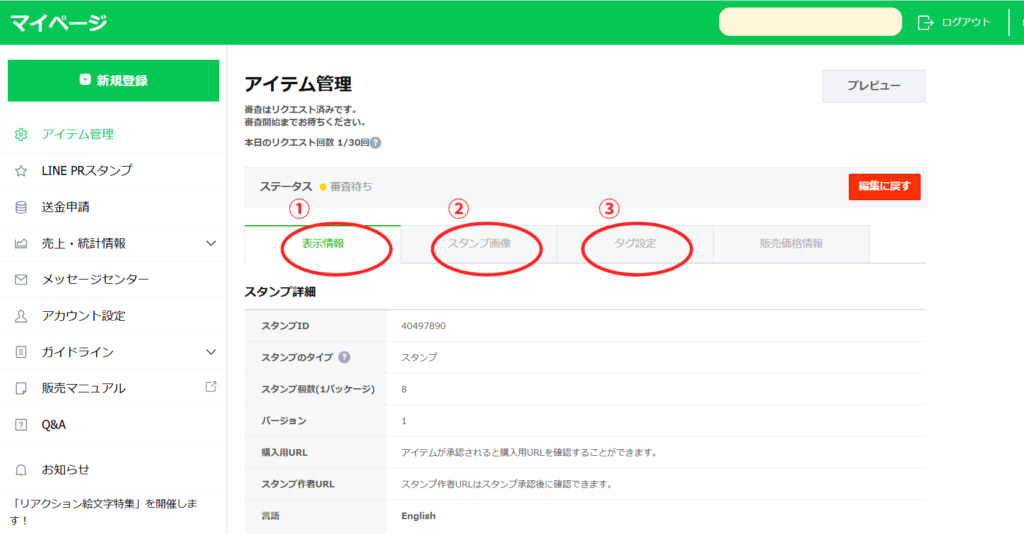Viewport: 1024px width, 534px height.
Task: Open ガイドライン menu item
Action: click(78, 352)
